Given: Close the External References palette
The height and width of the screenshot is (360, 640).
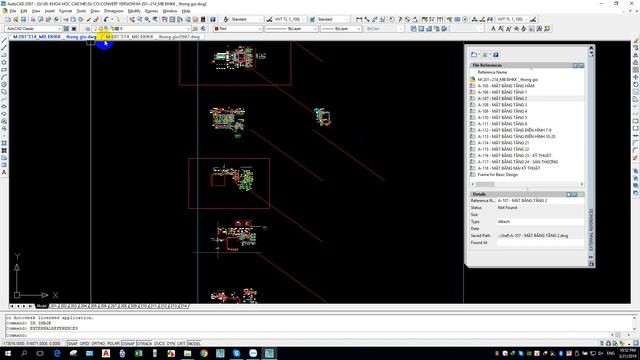Looking at the screenshot, I should click(591, 48).
